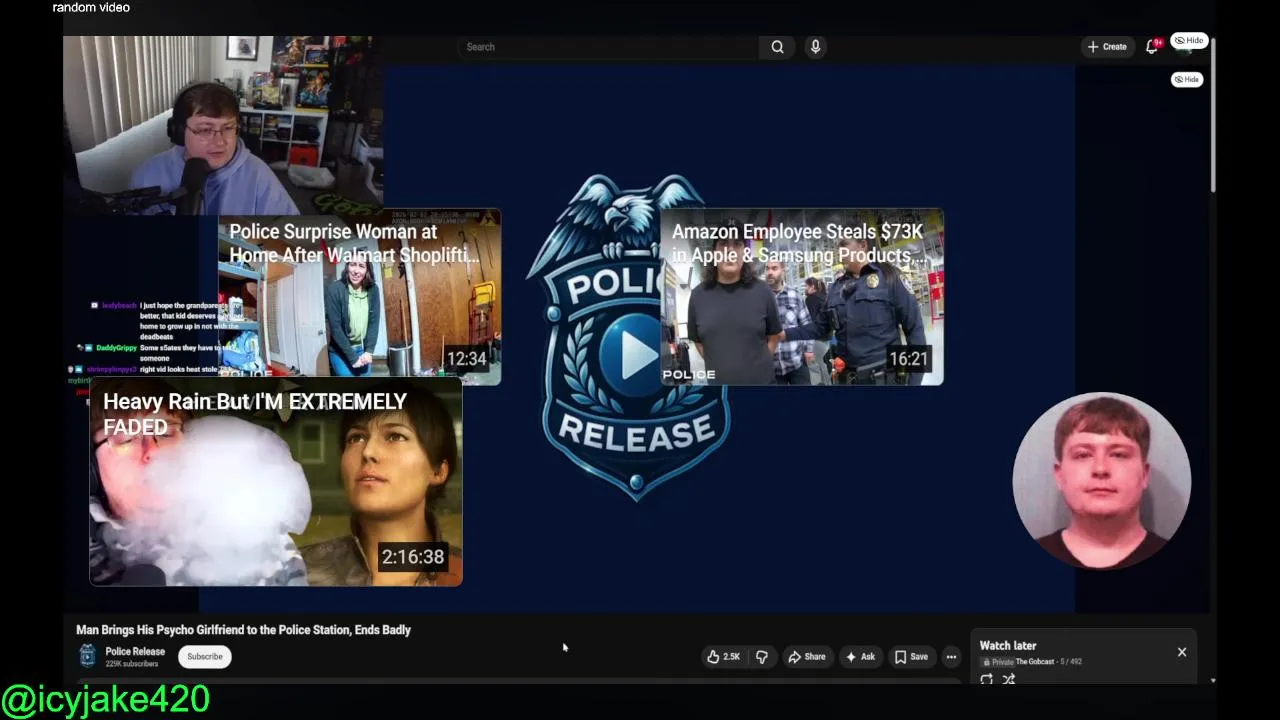Viewport: 1280px width, 720px height.
Task: Subscribe to Police Release channel
Action: tap(205, 656)
